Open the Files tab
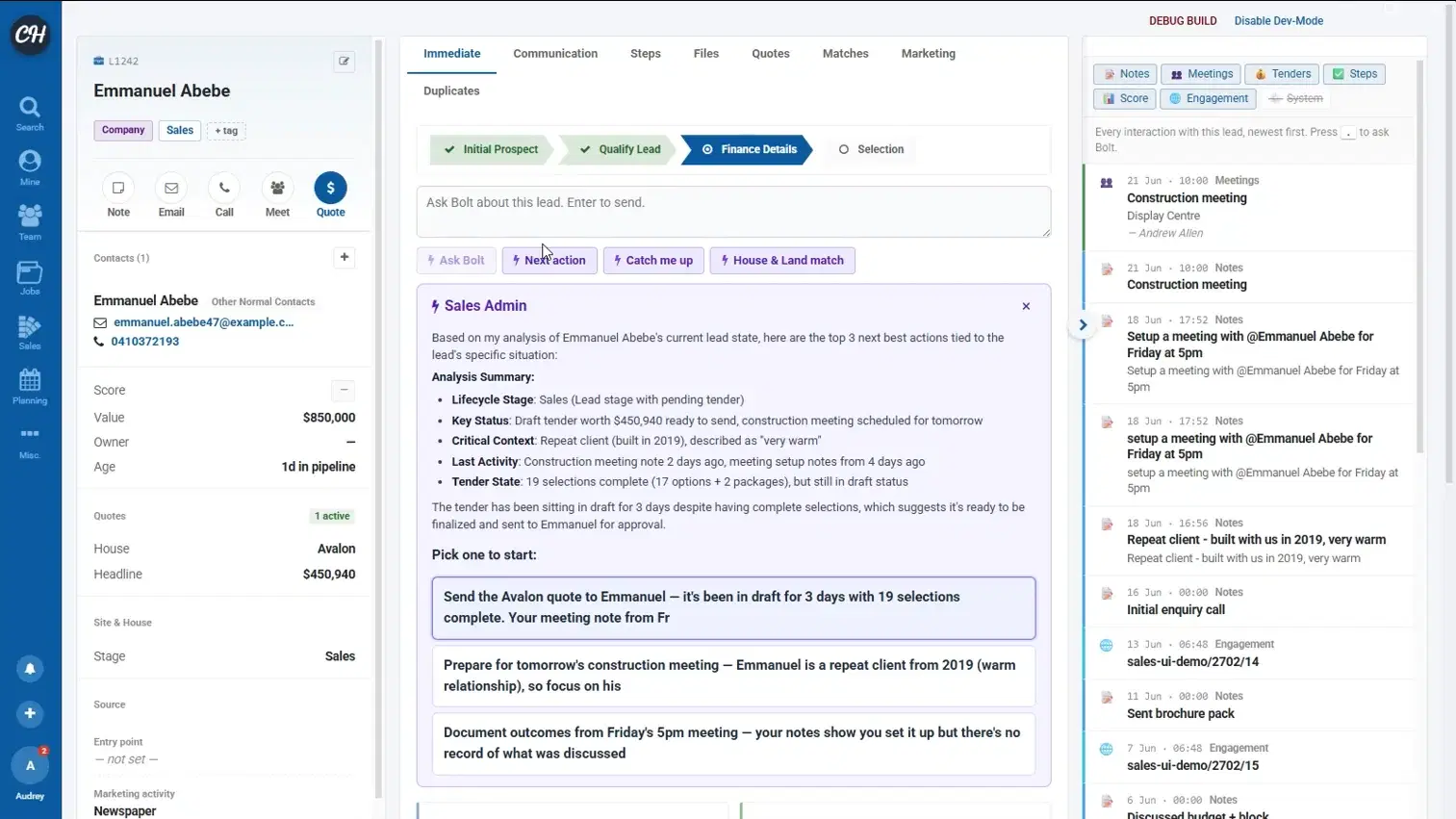This screenshot has width=1456, height=819. coord(706,54)
